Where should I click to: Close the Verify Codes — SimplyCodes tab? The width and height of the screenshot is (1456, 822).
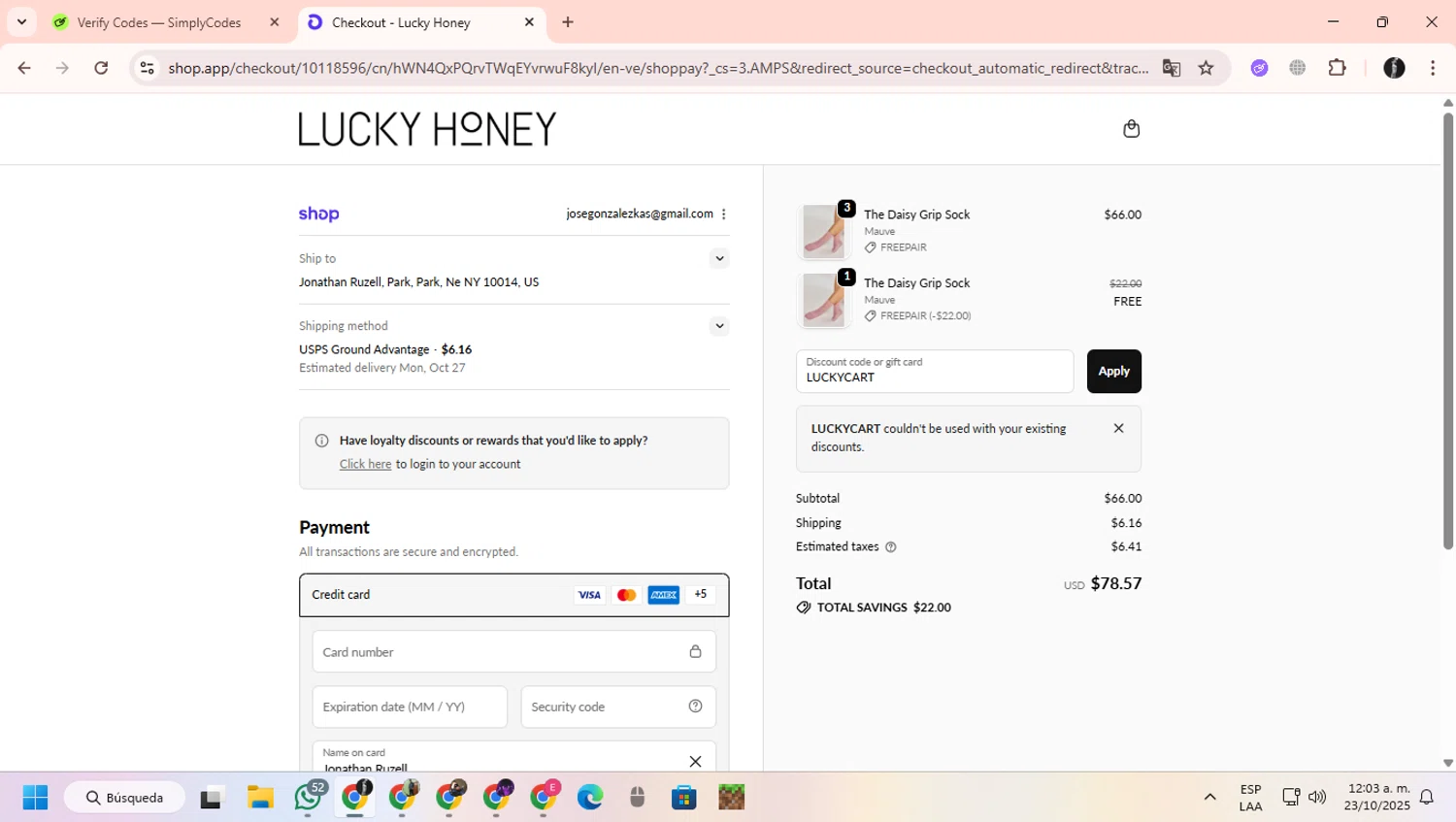(x=275, y=22)
